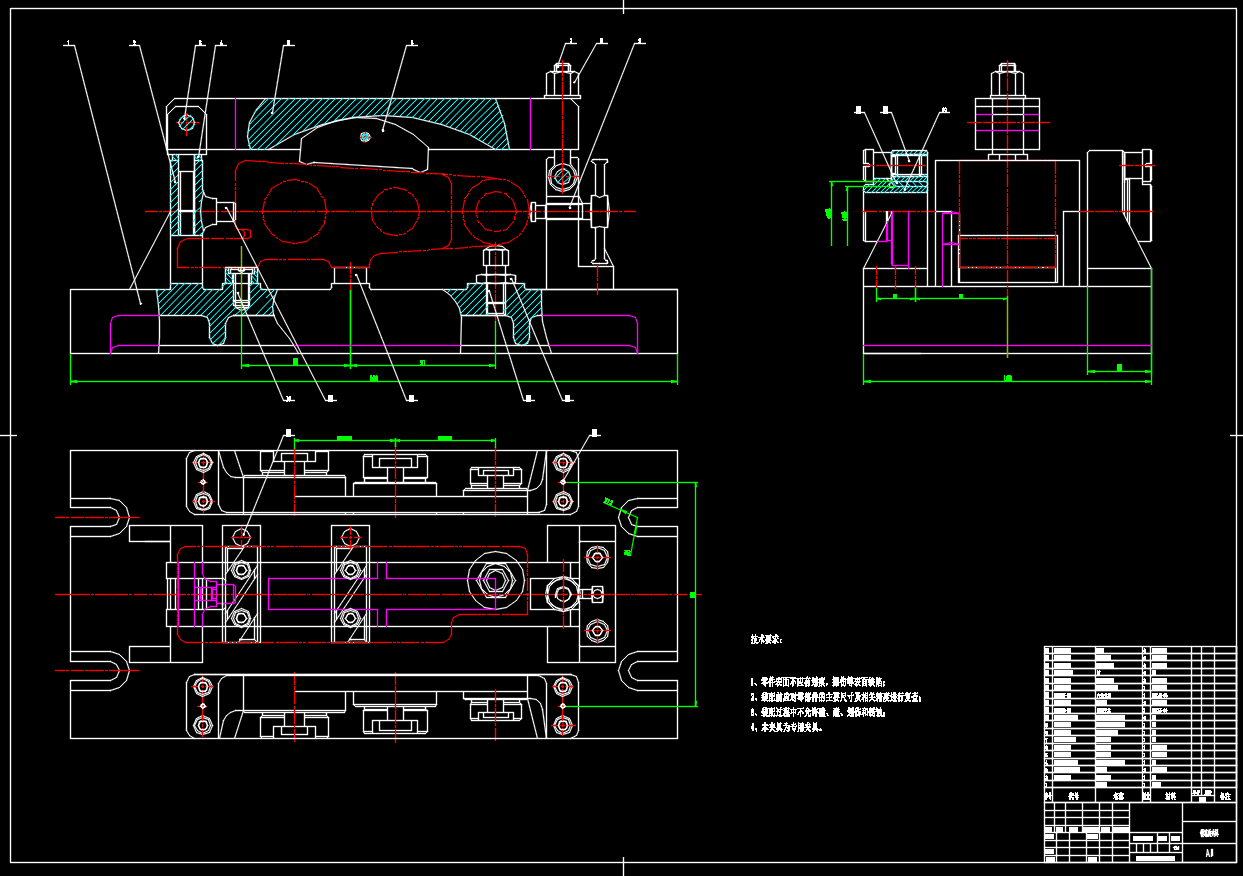1243x876 pixels.
Task: Click the part balloon number 1 at top left
Action: click(68, 44)
